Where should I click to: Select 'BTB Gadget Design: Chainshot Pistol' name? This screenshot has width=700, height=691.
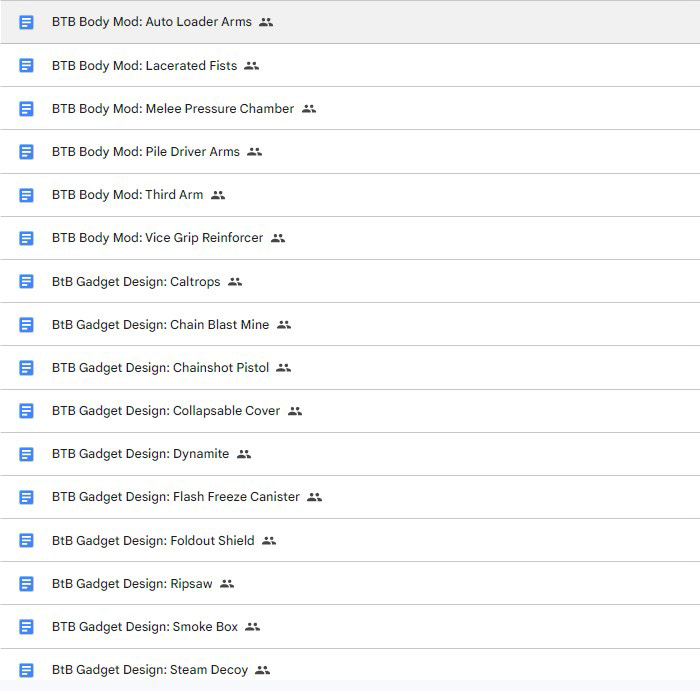[x=161, y=368]
